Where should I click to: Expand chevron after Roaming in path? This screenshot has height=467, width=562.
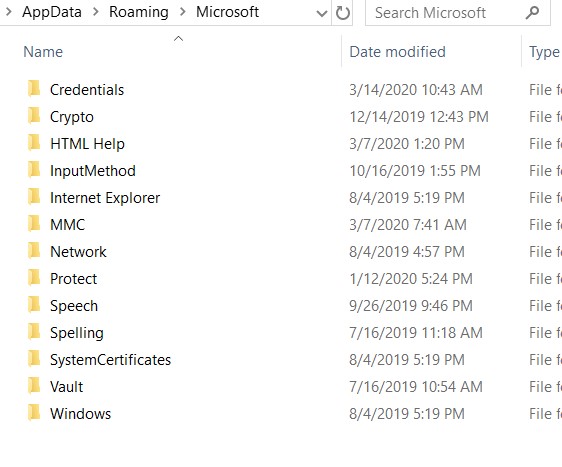coord(182,12)
